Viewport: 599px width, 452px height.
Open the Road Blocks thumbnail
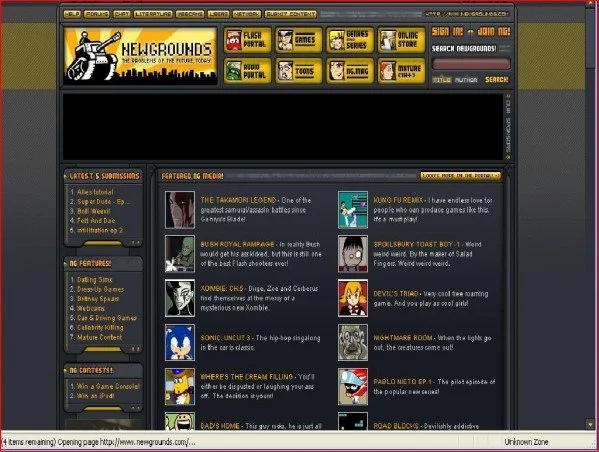pos(353,421)
